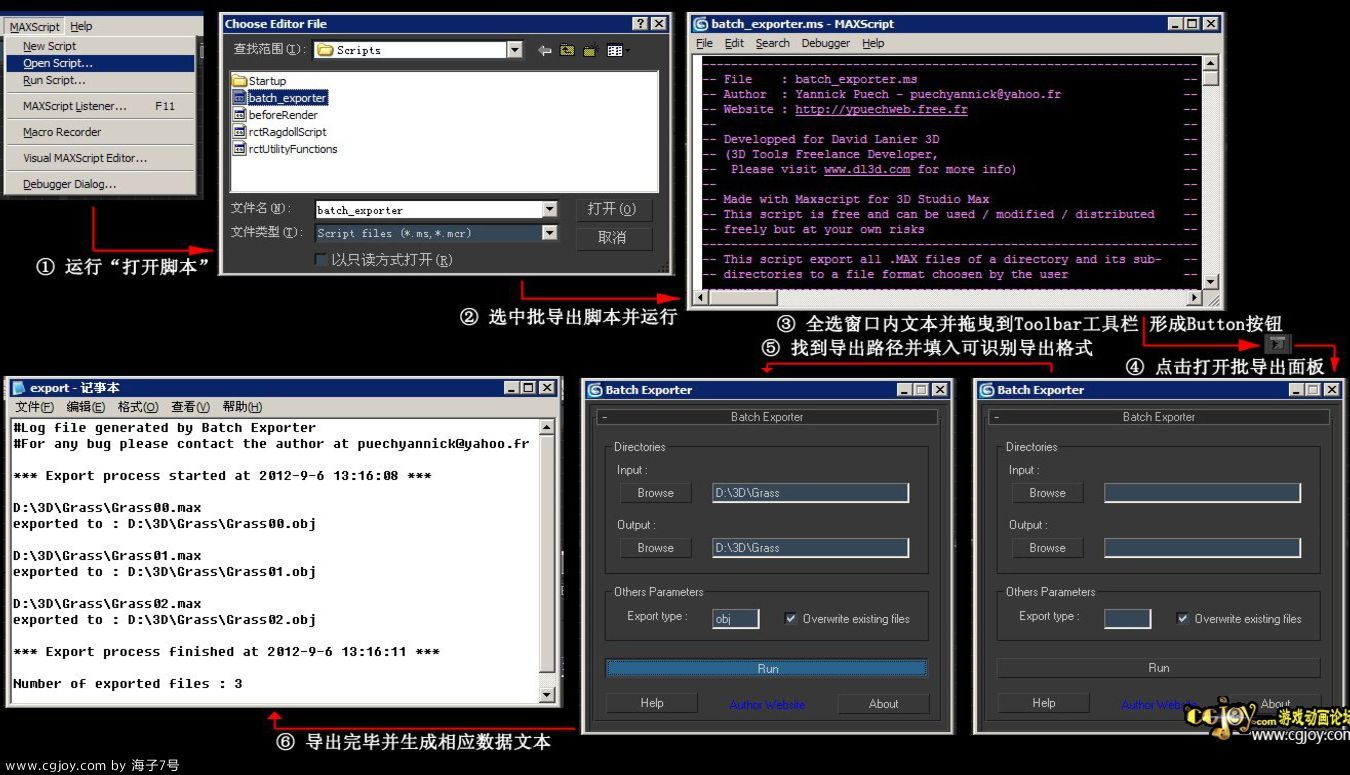The width and height of the screenshot is (1350, 775).
Task: Expand the Scripts look-in dropdown
Action: pyautogui.click(x=514, y=50)
